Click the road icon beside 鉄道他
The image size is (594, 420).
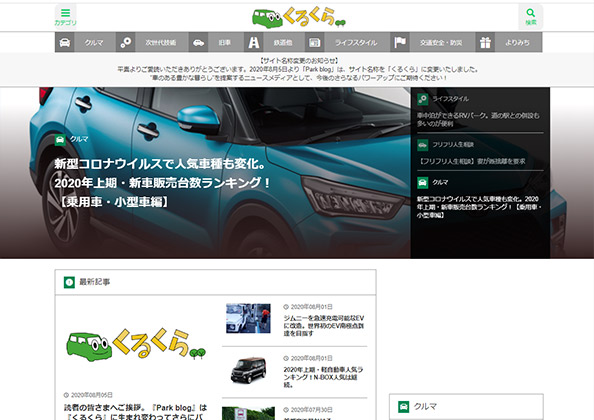[253, 42]
